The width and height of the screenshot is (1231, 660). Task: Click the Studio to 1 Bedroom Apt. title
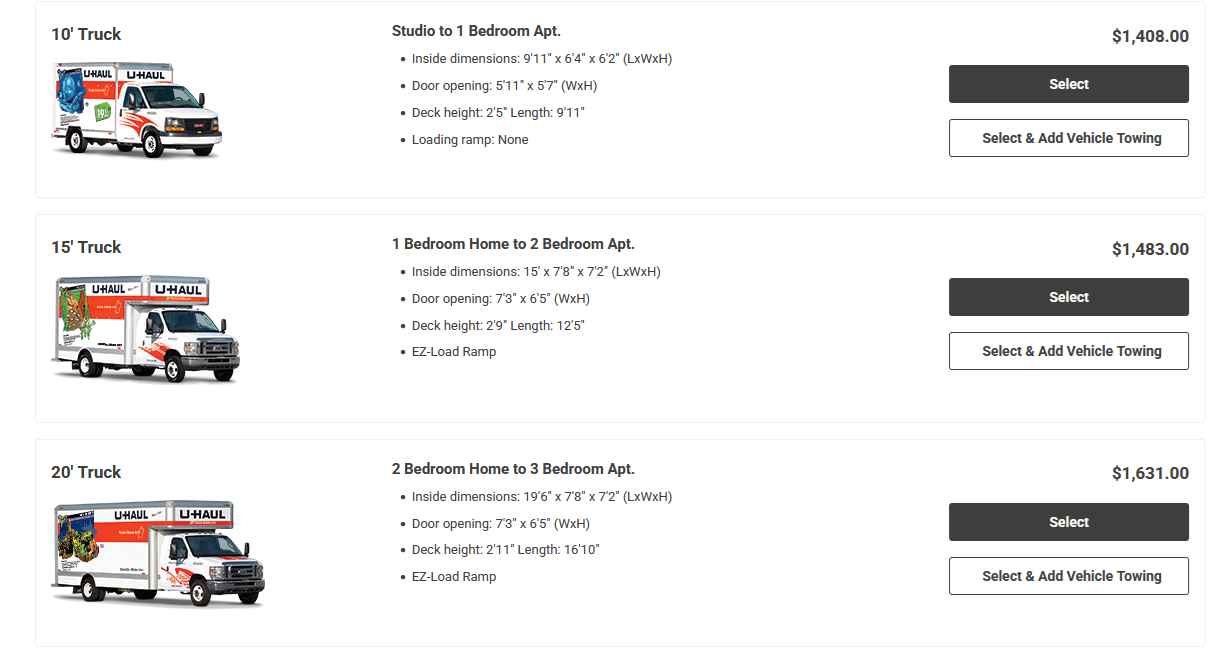coord(476,31)
